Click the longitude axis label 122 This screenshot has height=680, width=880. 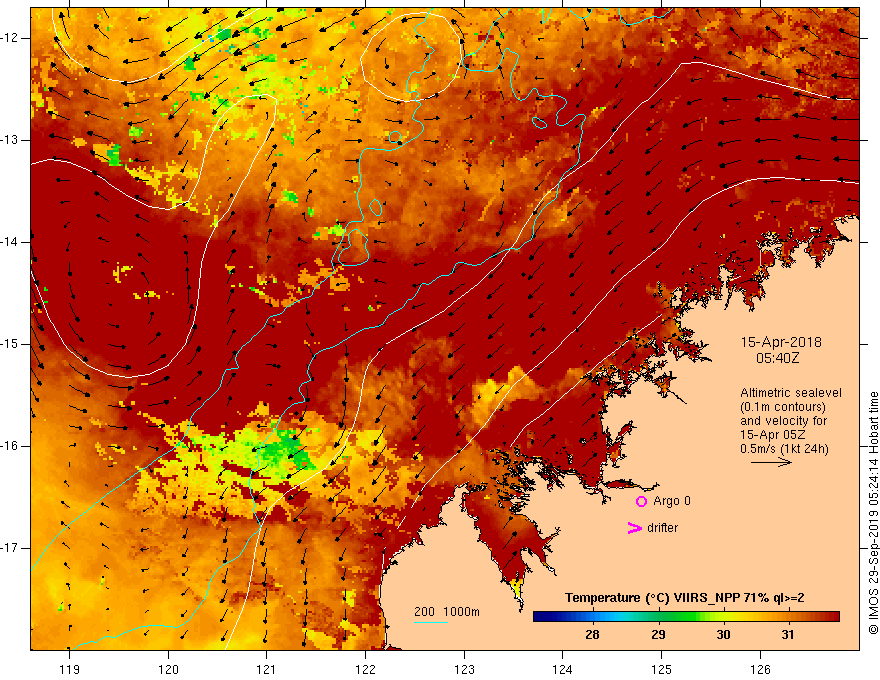click(365, 669)
